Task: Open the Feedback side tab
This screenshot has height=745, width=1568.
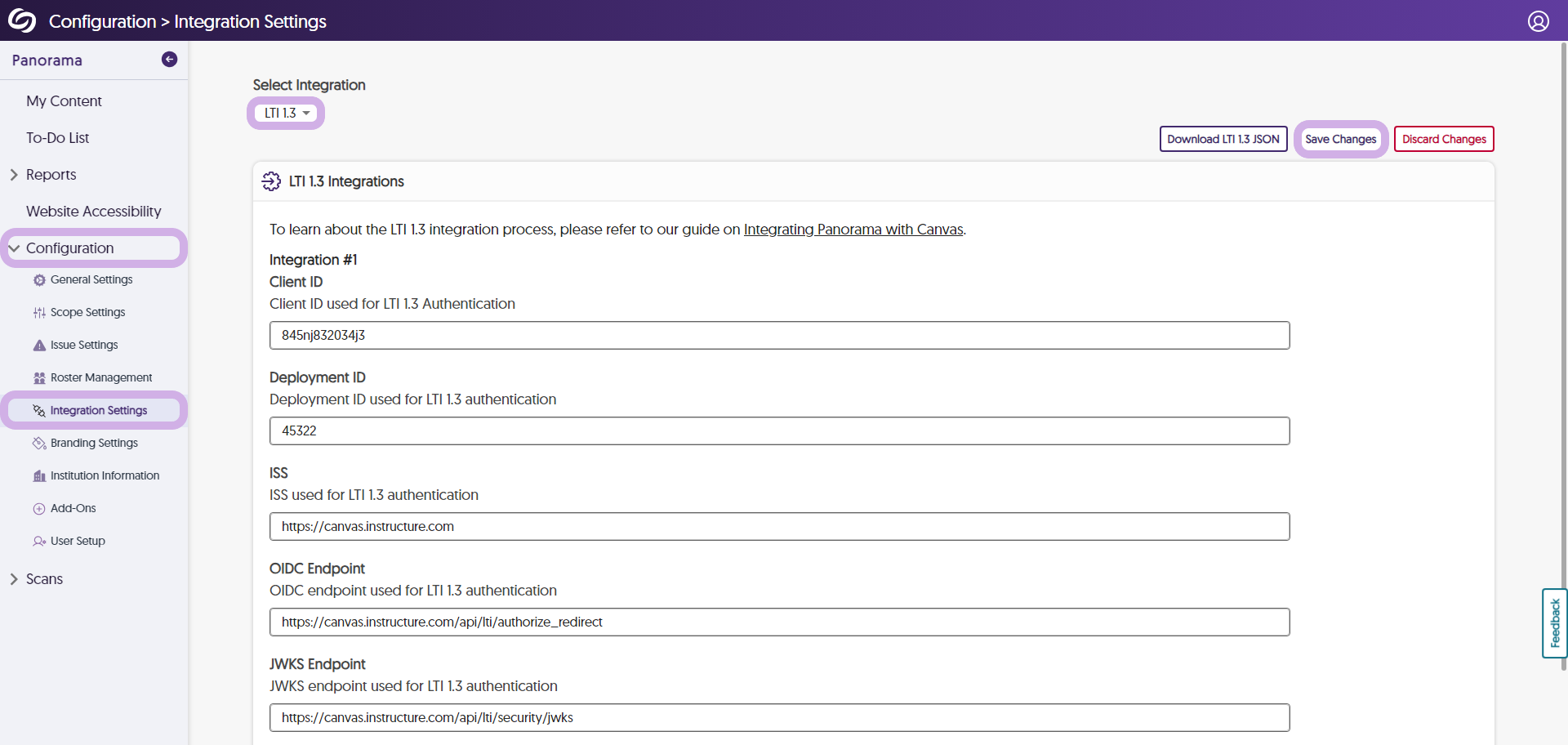Action: coord(1554,622)
